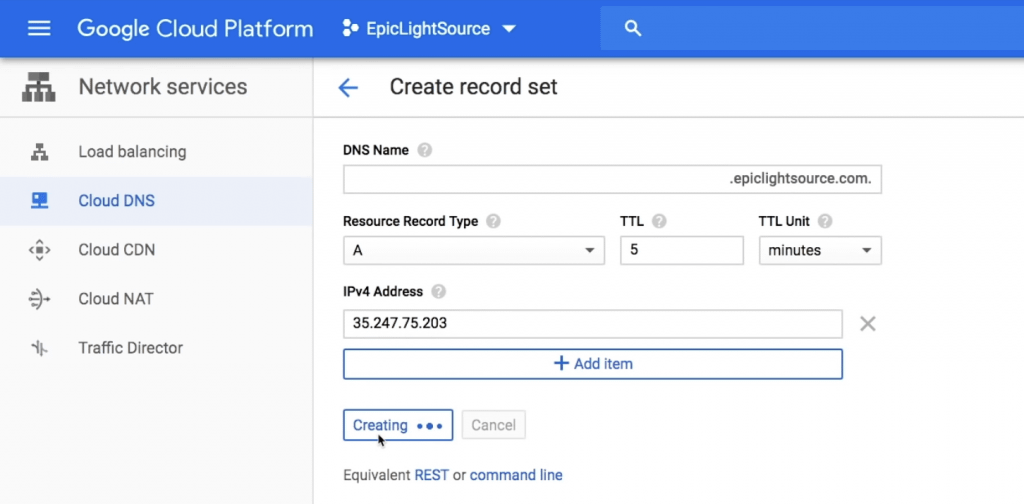Click the Load balancing sidebar icon
The image size is (1024, 504).
tap(39, 152)
